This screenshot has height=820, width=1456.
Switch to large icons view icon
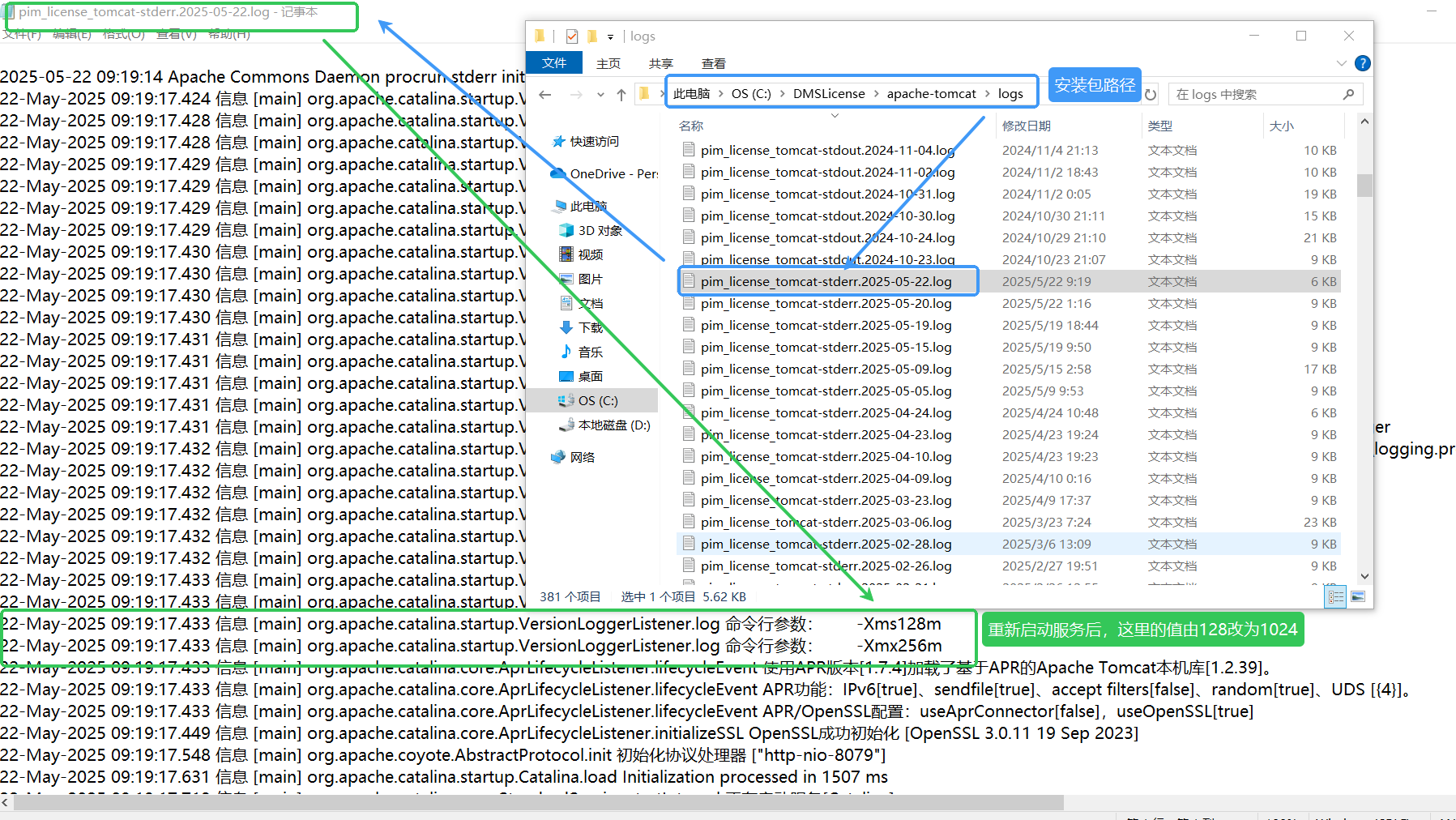click(1358, 597)
